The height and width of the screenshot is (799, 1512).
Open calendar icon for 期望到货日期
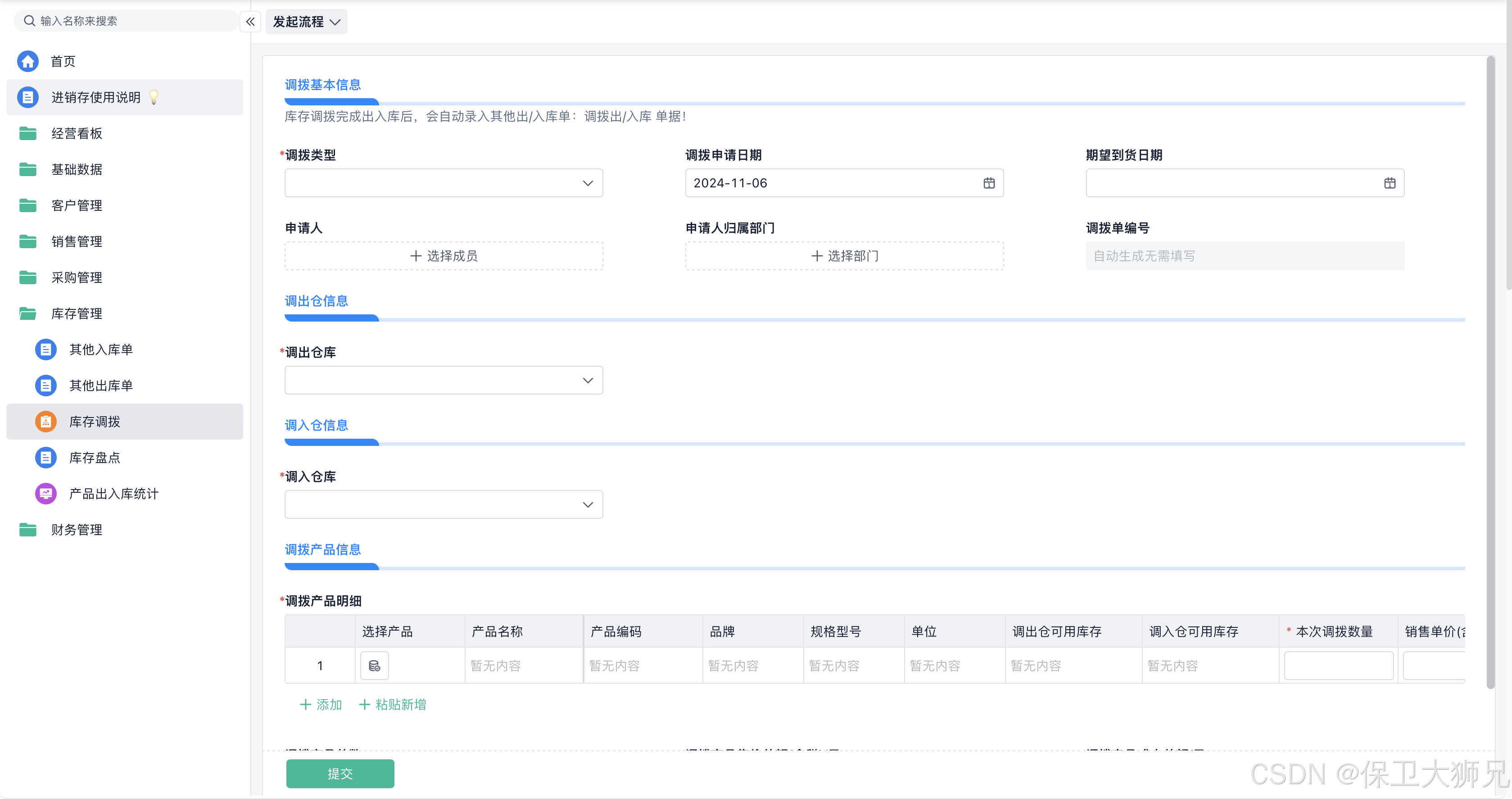pyautogui.click(x=1390, y=183)
